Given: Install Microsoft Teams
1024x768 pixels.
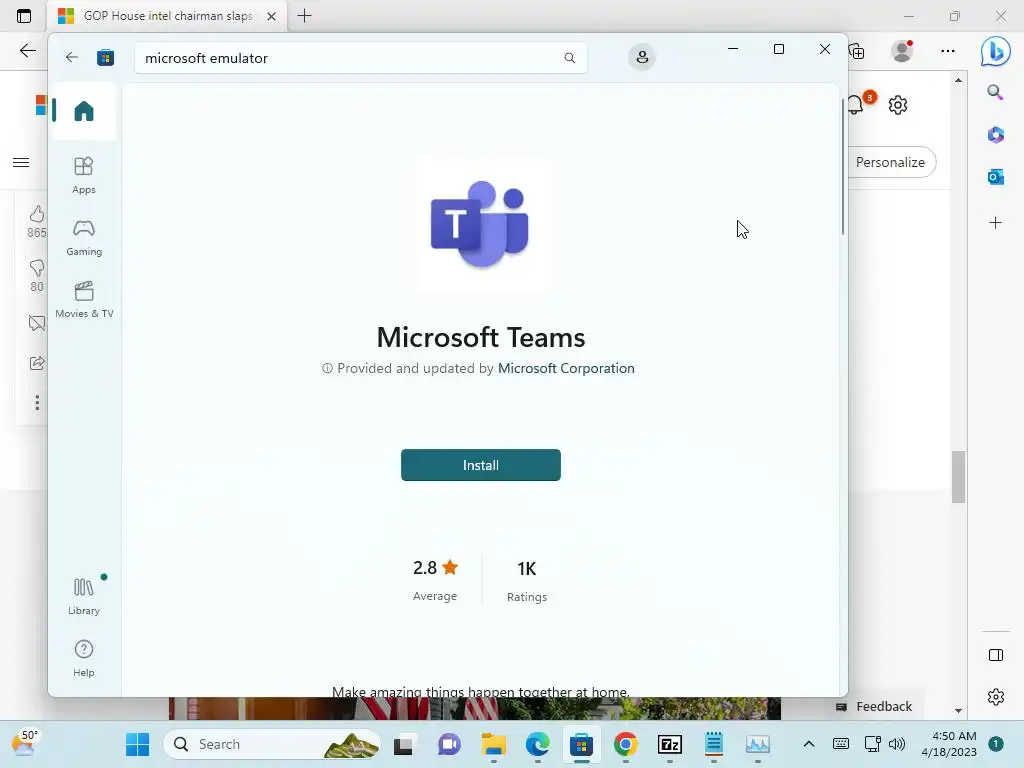Looking at the screenshot, I should (x=481, y=465).
